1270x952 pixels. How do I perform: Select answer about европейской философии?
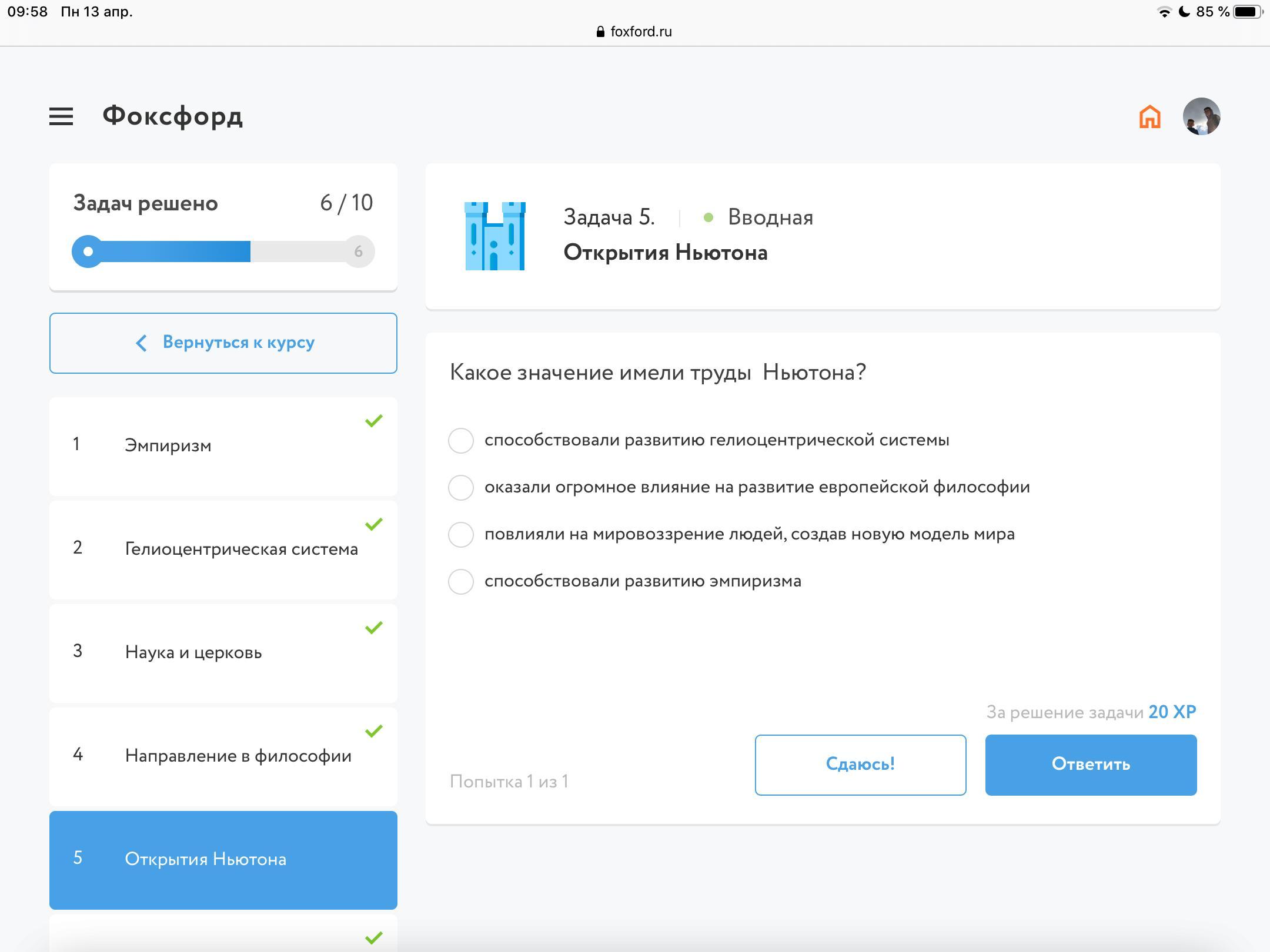point(461,487)
